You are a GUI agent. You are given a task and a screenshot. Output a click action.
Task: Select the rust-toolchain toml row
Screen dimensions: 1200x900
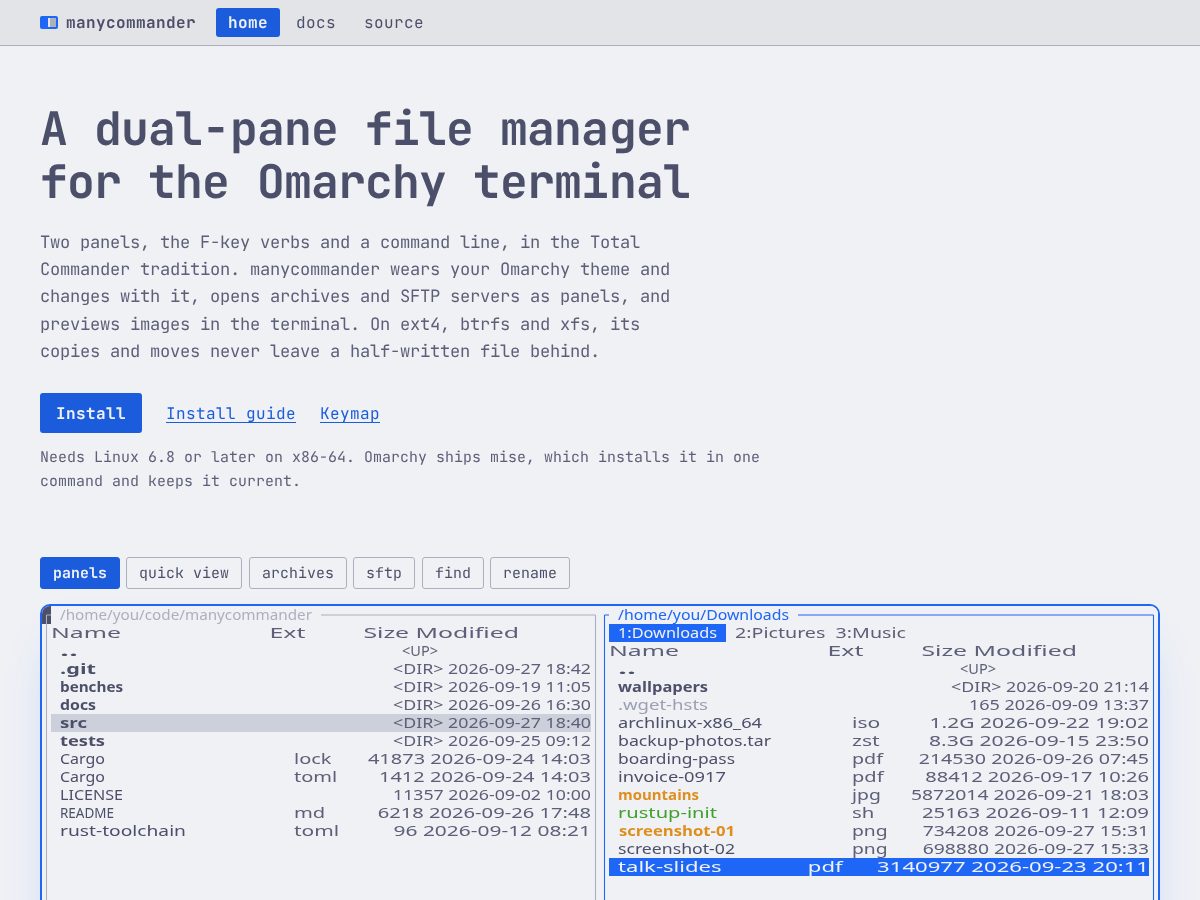(x=321, y=831)
